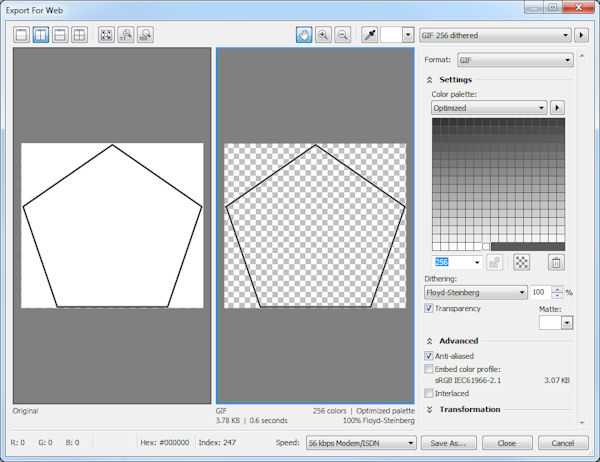Uncheck the Transparency checkbox

(429, 309)
